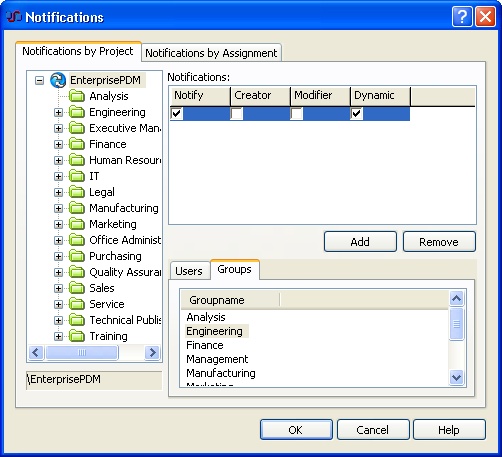Click the Dynamic column header
Viewport: 502px width, 457px height.
pos(380,96)
